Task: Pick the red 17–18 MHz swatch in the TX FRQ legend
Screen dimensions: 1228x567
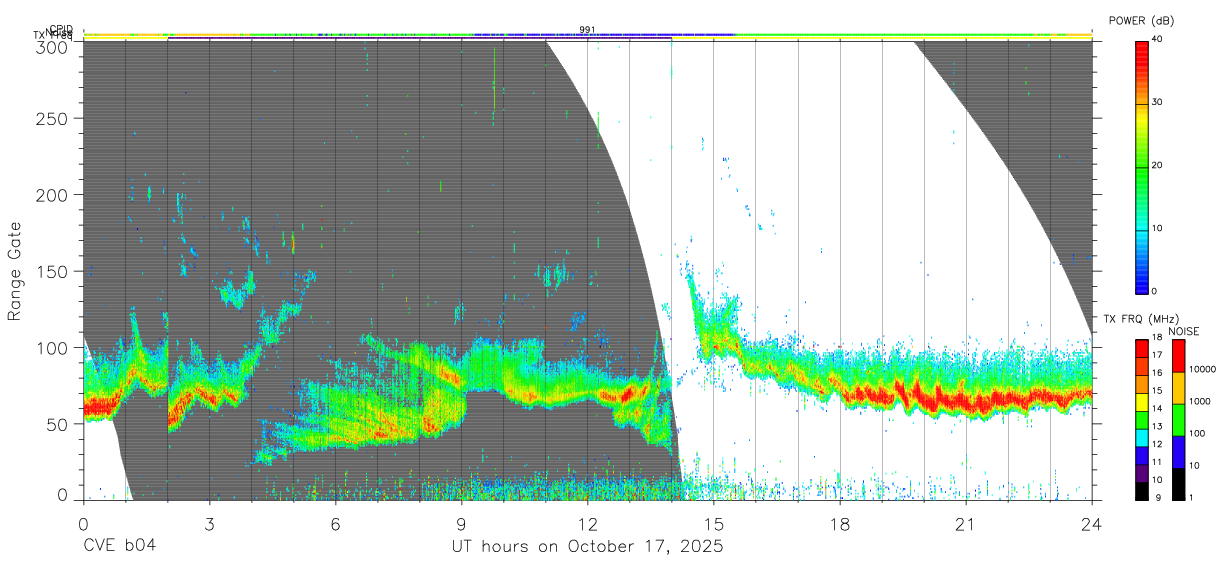Action: pyautogui.click(x=1142, y=348)
